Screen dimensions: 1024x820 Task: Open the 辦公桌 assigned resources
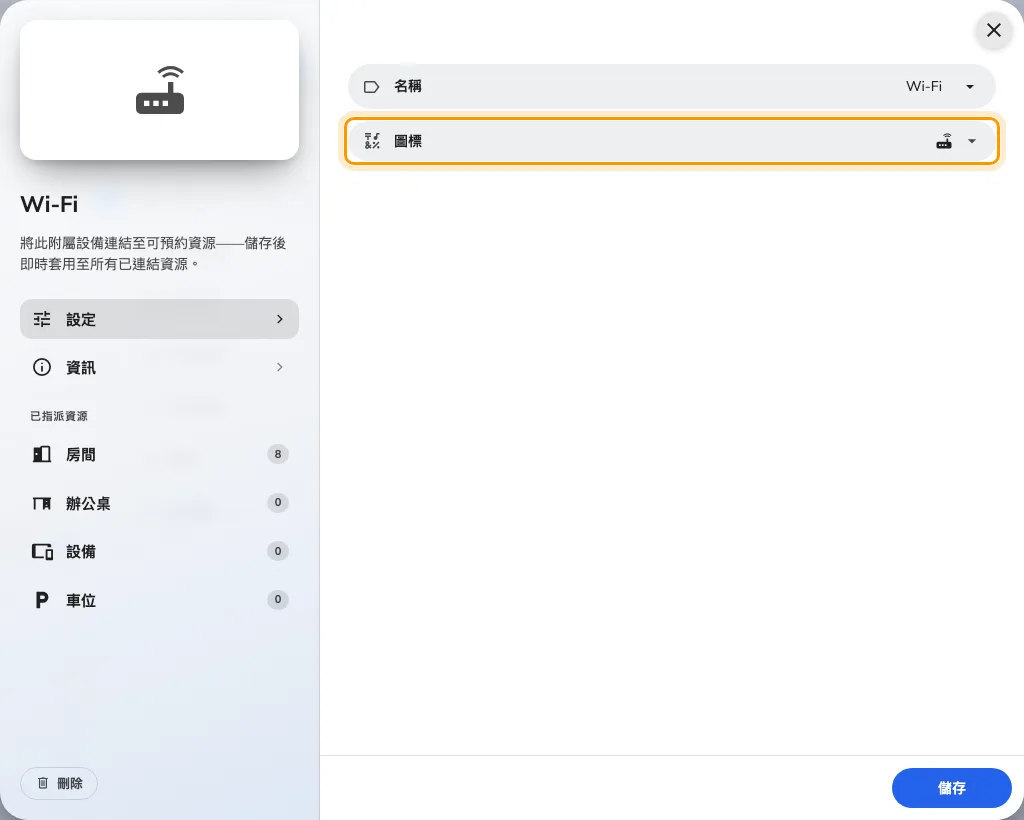[x=159, y=503]
